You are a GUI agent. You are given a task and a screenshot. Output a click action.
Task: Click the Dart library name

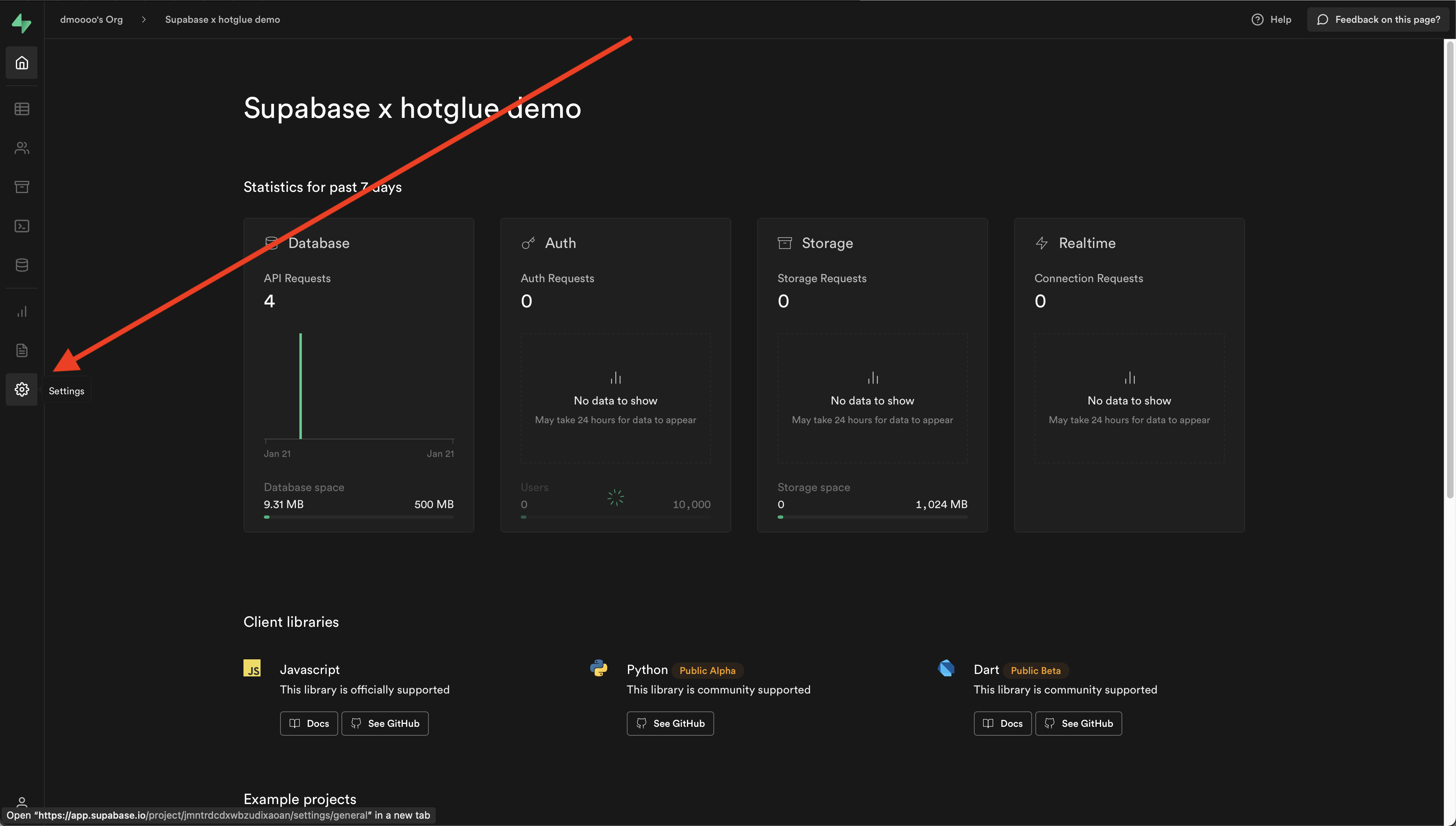point(987,669)
